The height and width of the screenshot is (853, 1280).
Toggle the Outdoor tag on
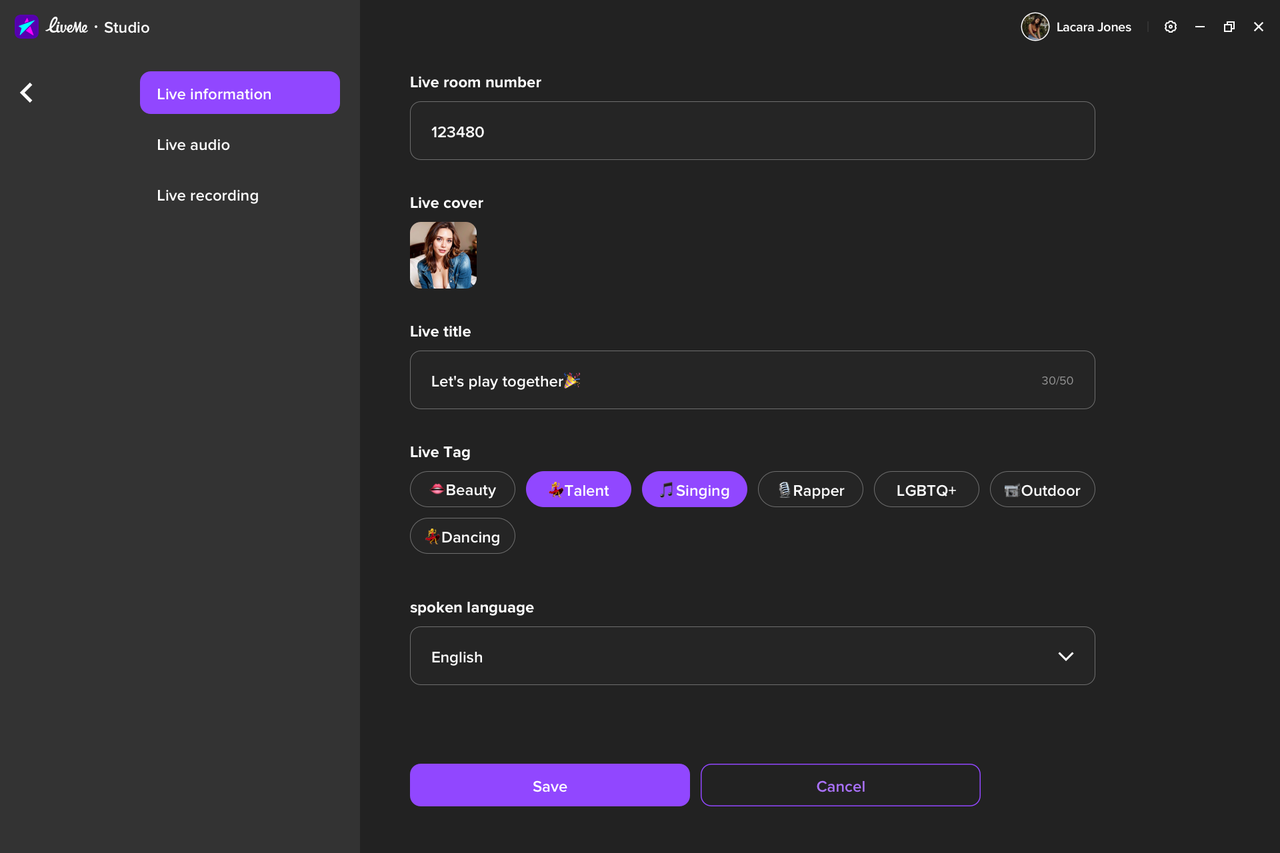tap(1042, 489)
